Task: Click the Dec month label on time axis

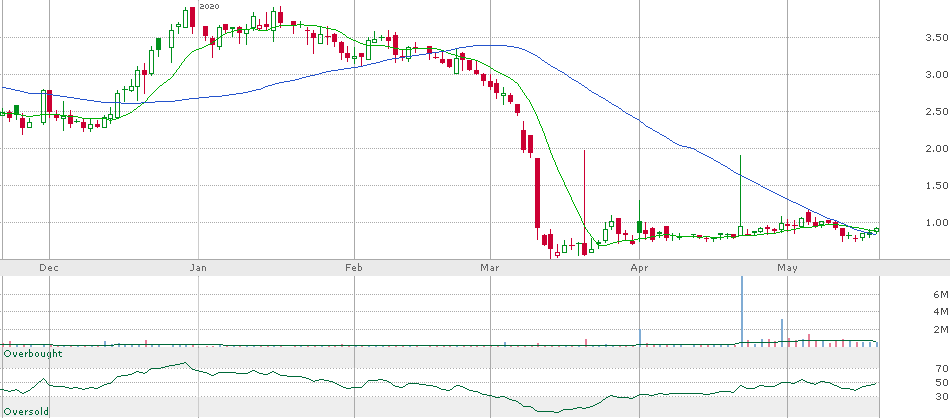Action: (50, 267)
